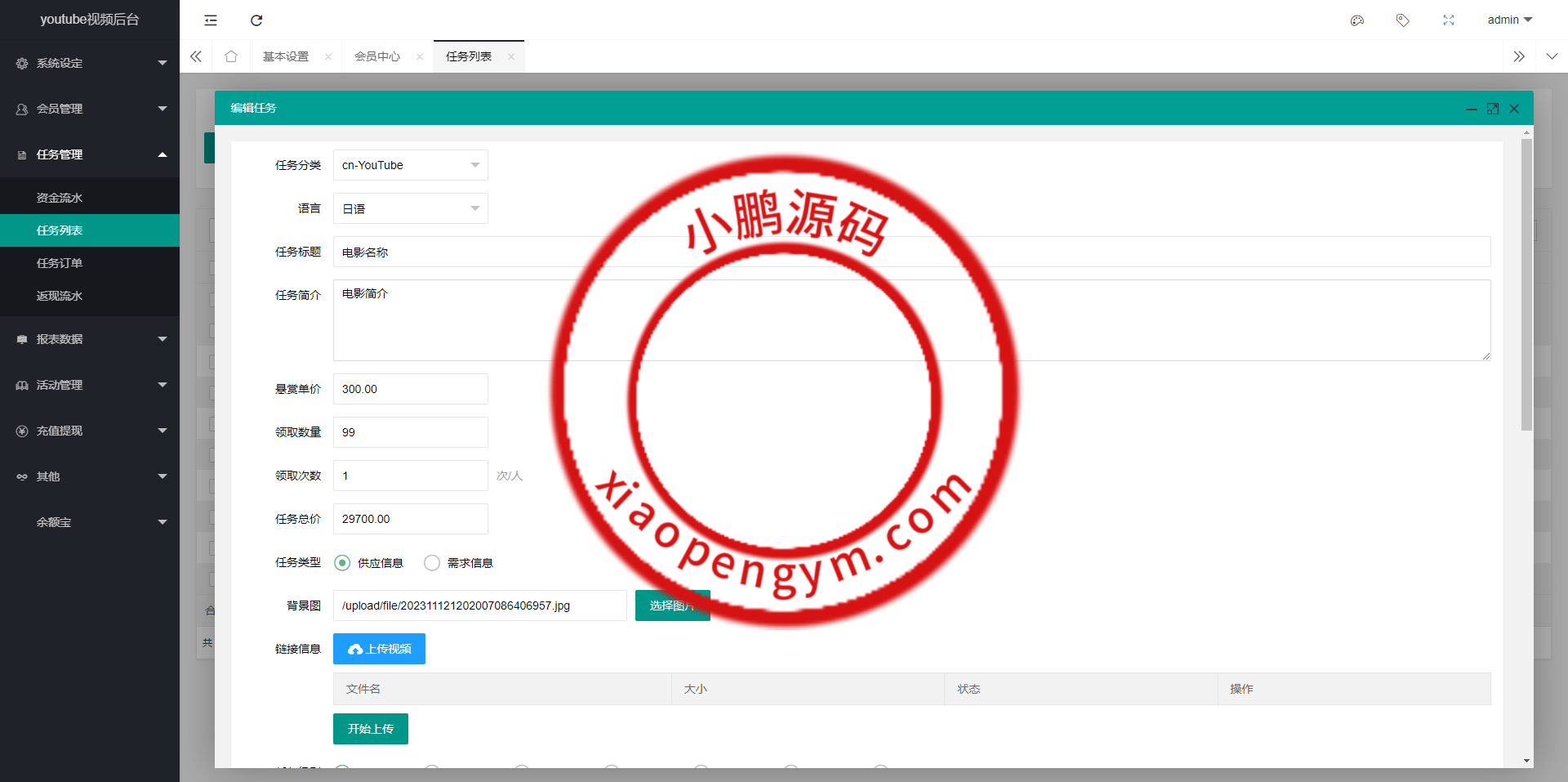Collapse the sidebar with the menu icon

click(211, 20)
